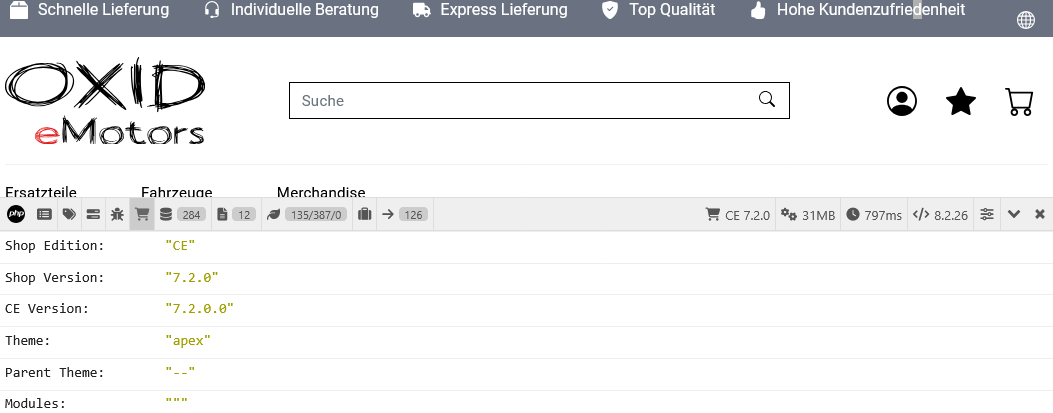Open debug bar settings sliders icon
The width and height of the screenshot is (1053, 413).
987,214
